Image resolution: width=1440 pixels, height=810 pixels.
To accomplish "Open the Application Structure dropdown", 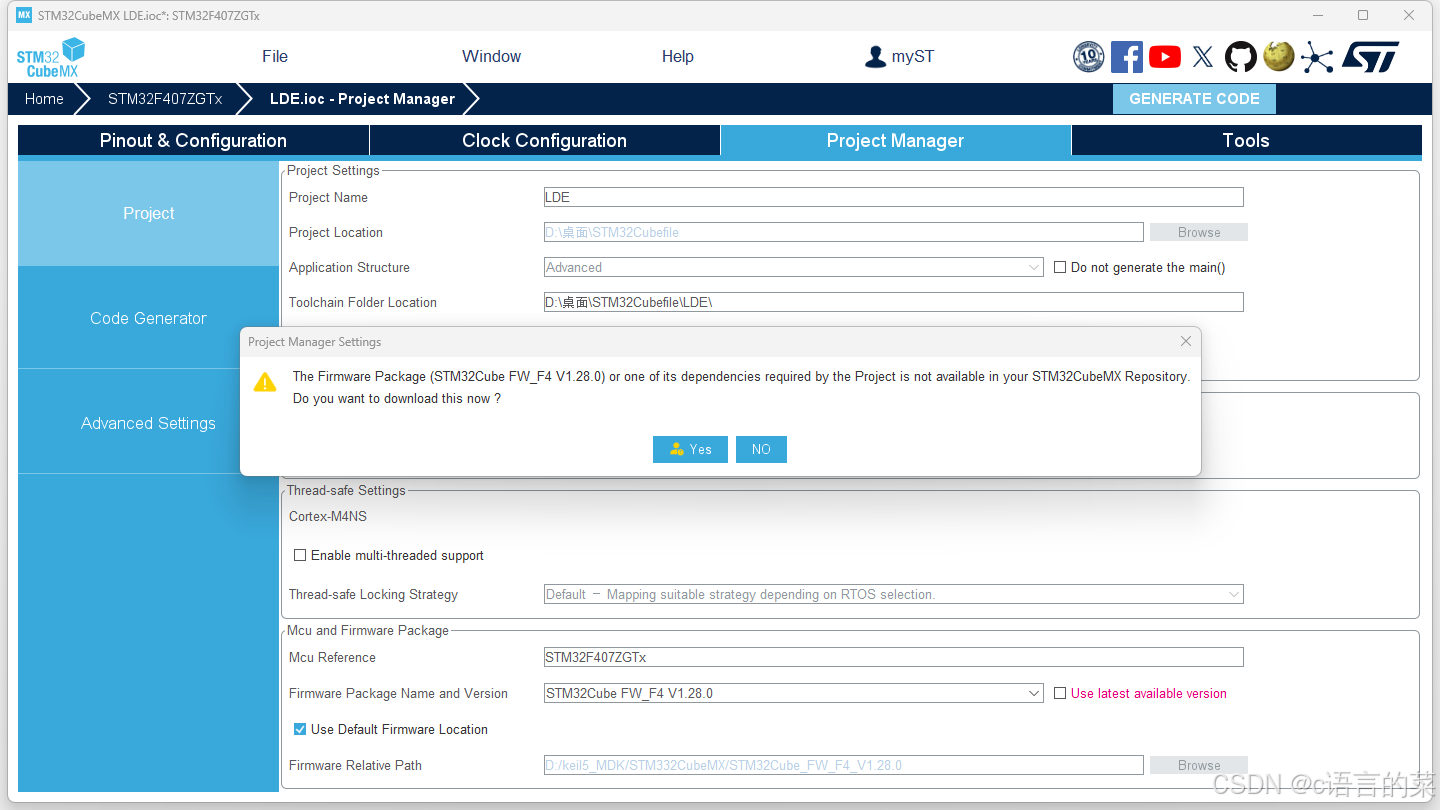I will point(794,267).
